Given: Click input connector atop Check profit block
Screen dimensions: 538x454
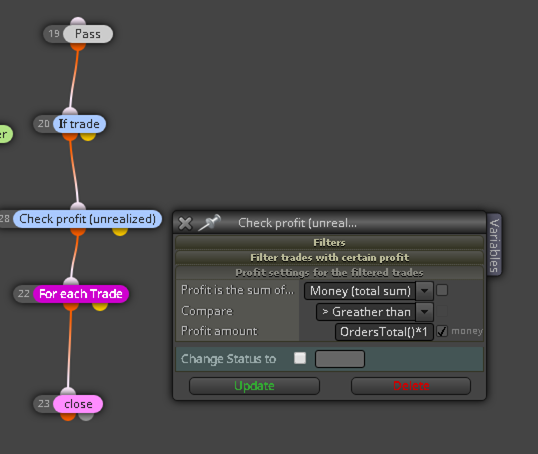Looking at the screenshot, I should [x=78, y=206].
